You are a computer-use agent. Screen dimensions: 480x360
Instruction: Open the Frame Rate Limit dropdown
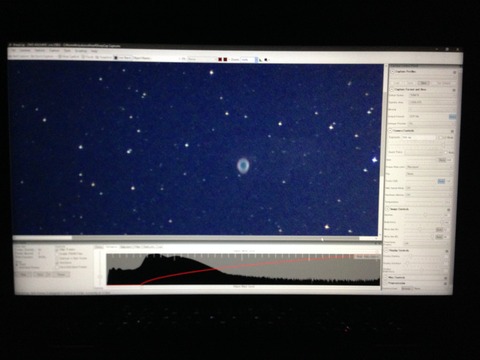pos(429,167)
